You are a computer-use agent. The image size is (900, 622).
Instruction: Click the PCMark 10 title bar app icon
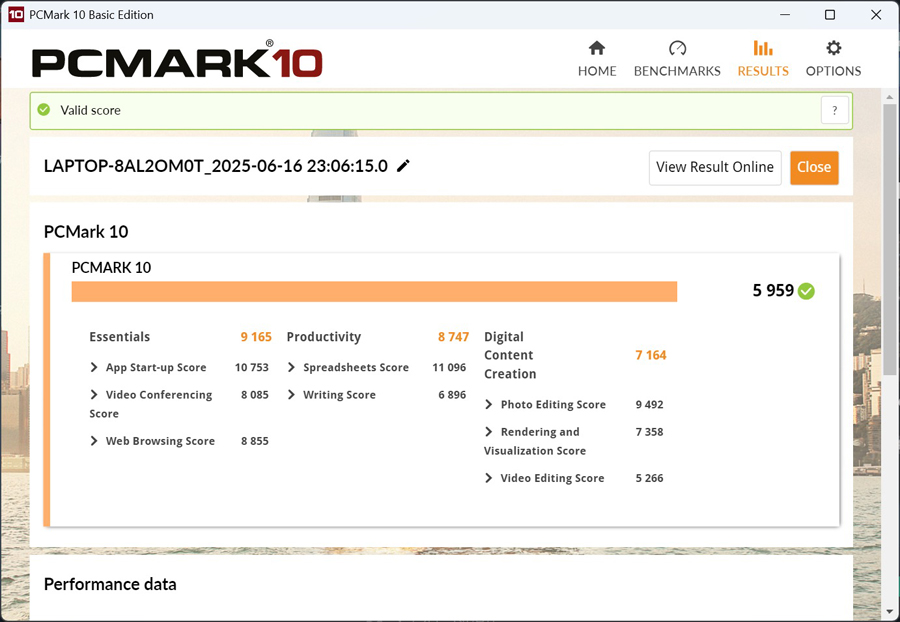tap(16, 14)
